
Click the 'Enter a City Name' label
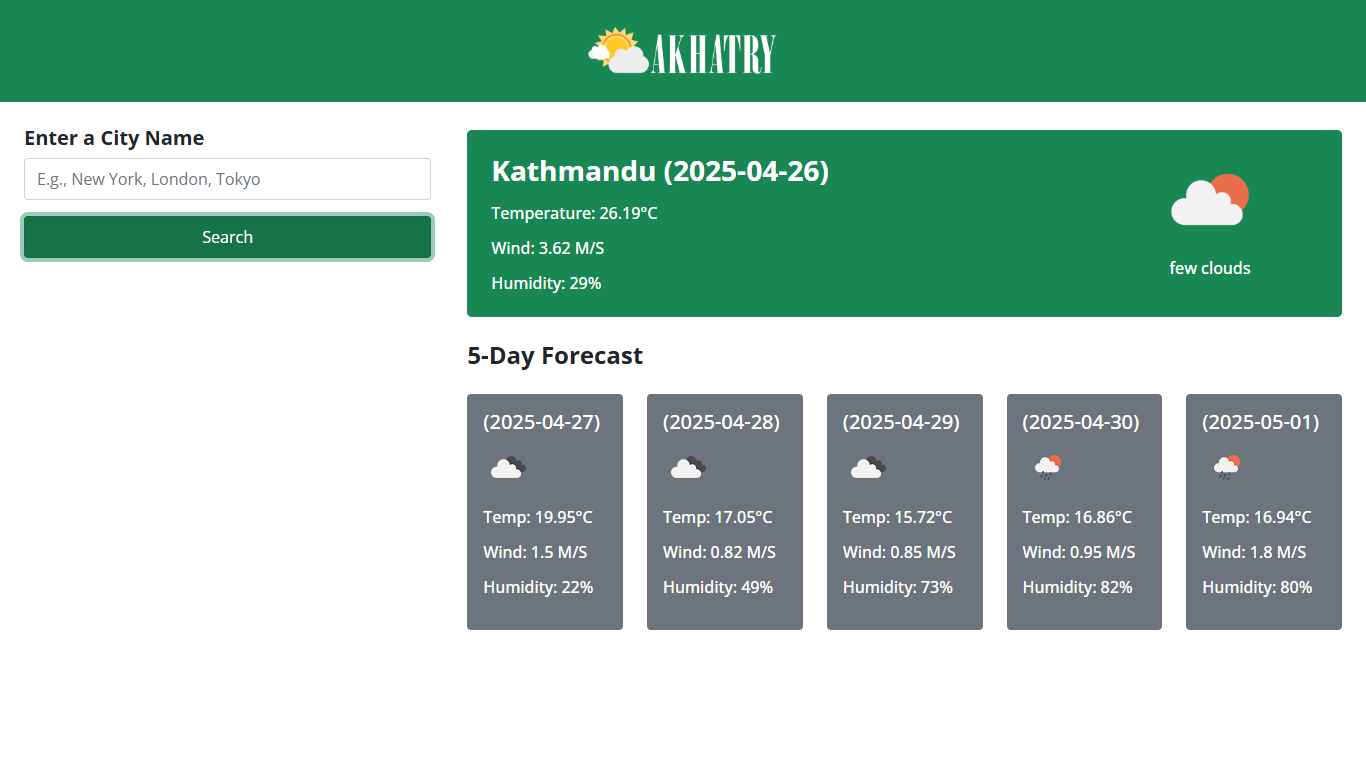point(114,138)
